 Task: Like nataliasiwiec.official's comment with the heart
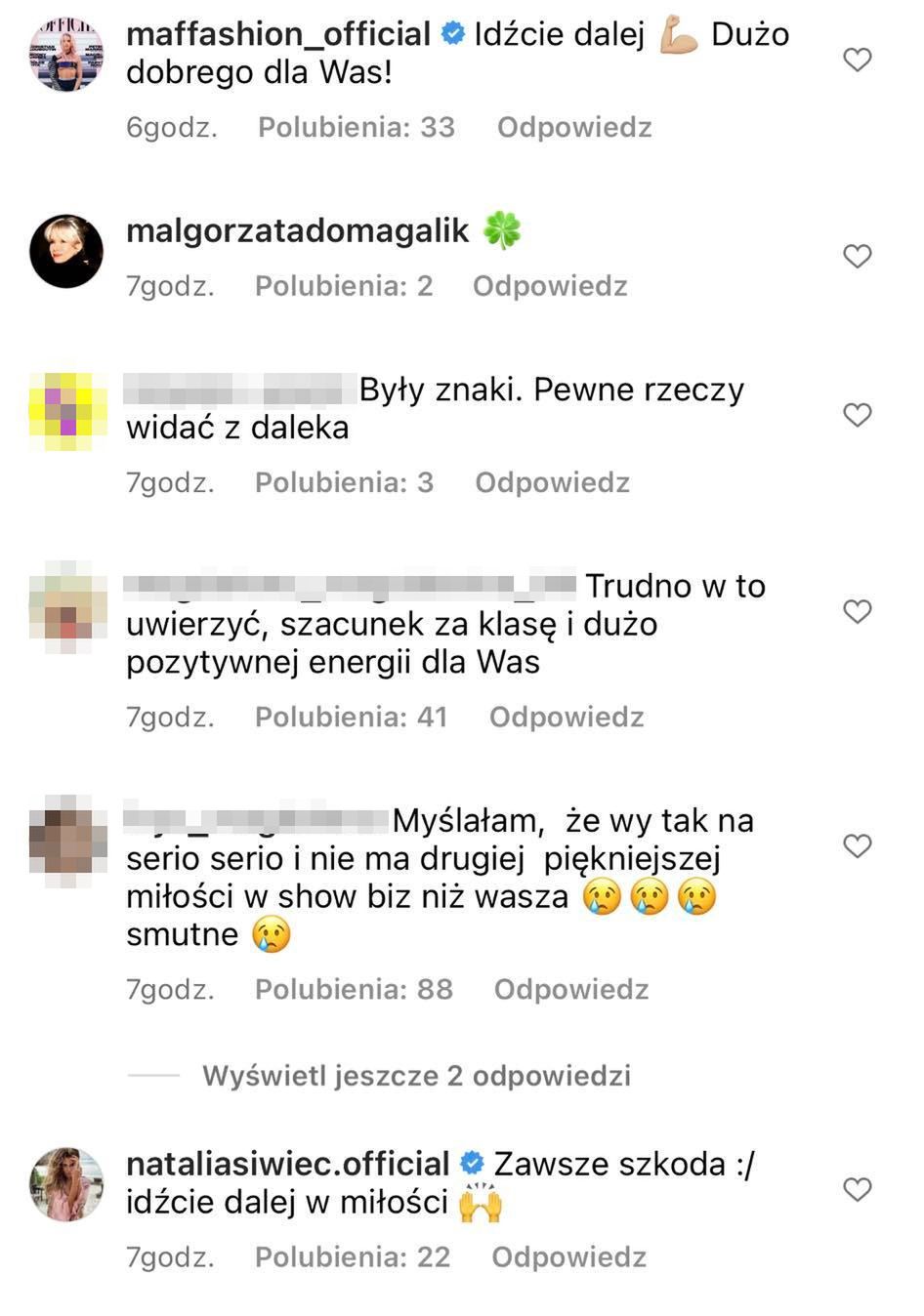click(x=857, y=1189)
